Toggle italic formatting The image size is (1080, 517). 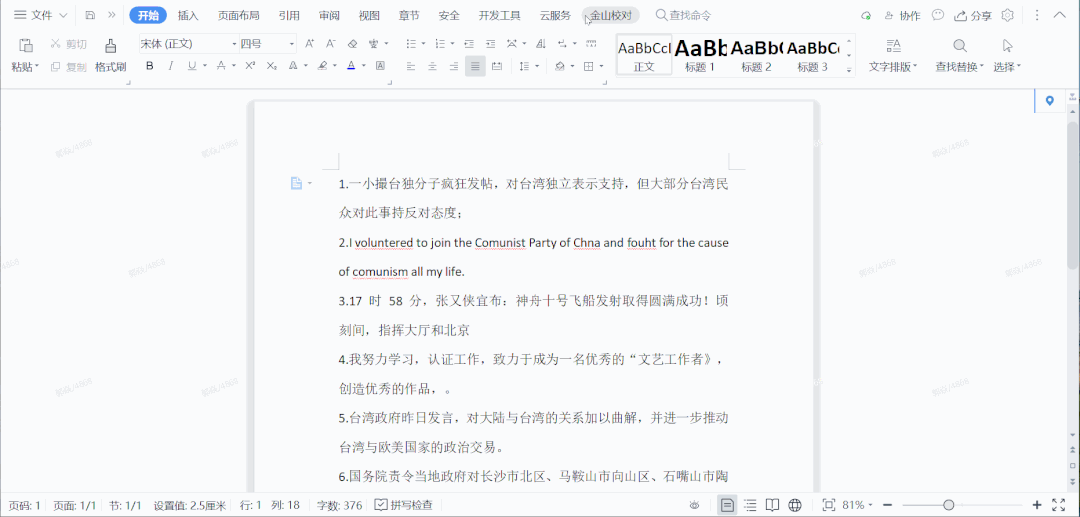pyautogui.click(x=171, y=66)
